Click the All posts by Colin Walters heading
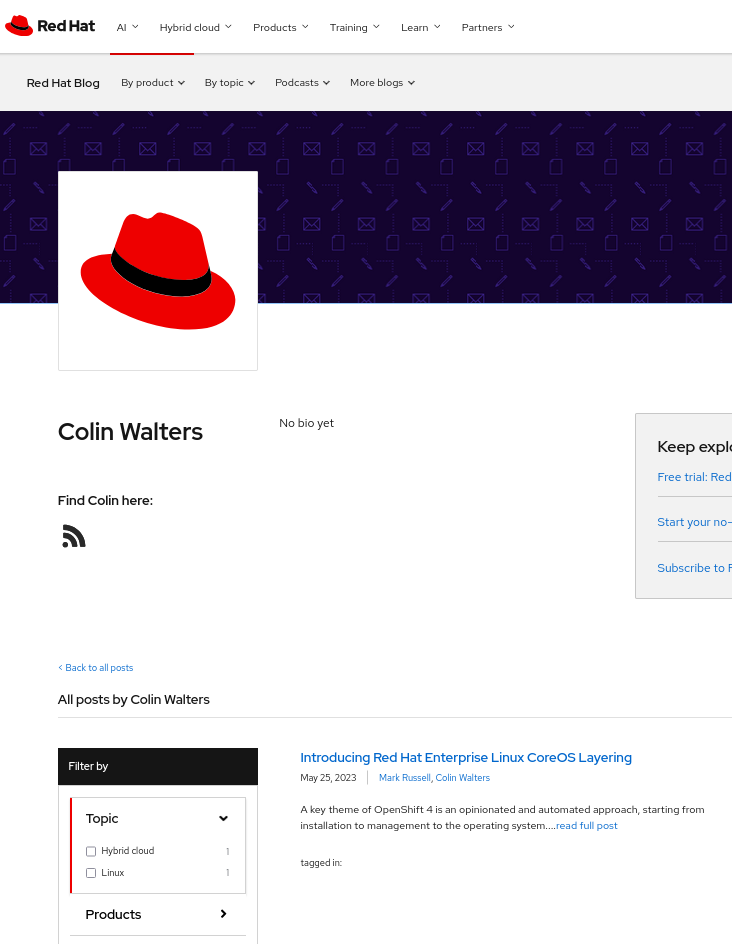This screenshot has width=732, height=944. point(134,700)
